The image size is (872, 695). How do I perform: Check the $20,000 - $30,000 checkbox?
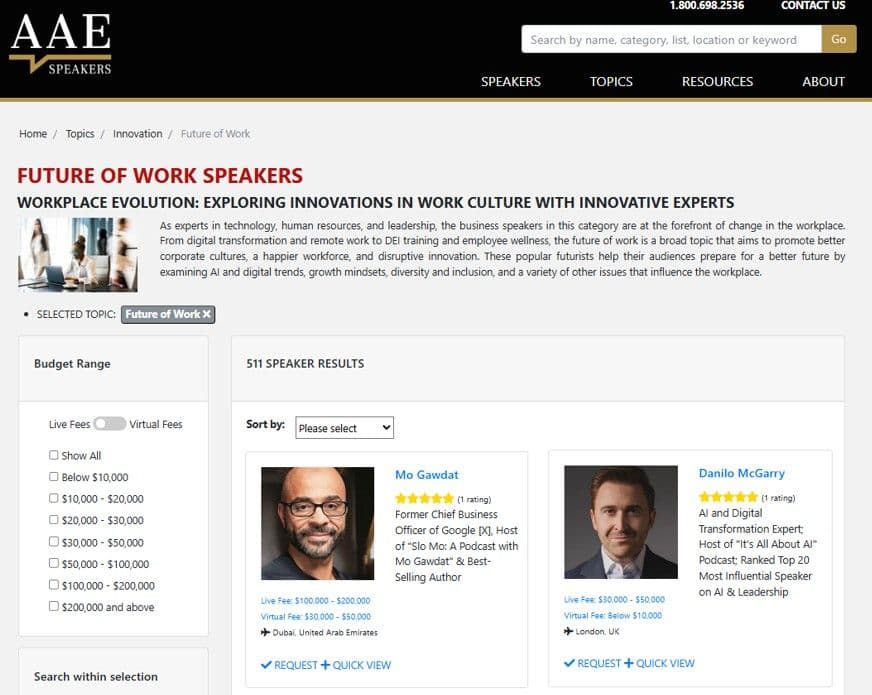53,520
